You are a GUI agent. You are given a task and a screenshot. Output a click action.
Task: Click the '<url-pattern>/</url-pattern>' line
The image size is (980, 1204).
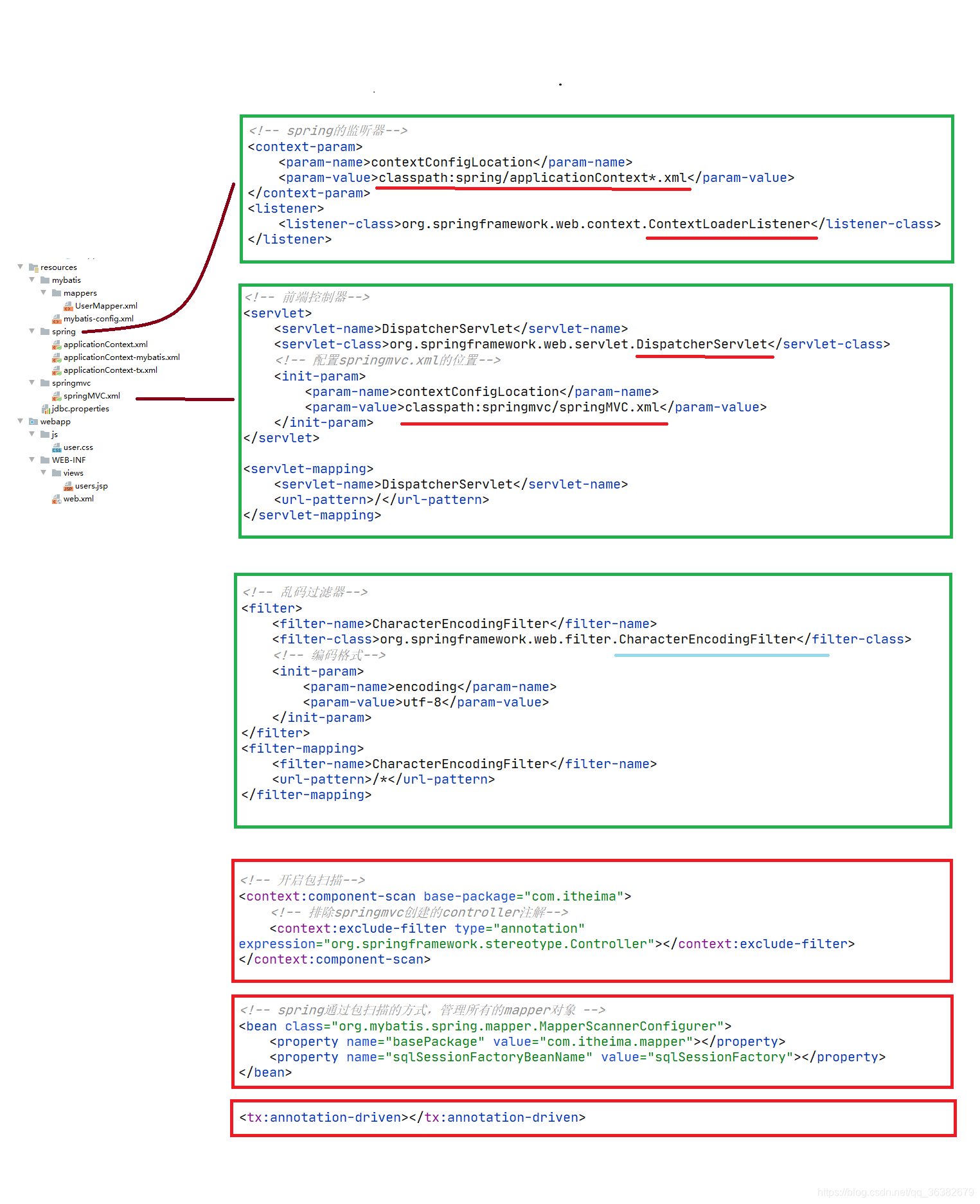click(382, 500)
